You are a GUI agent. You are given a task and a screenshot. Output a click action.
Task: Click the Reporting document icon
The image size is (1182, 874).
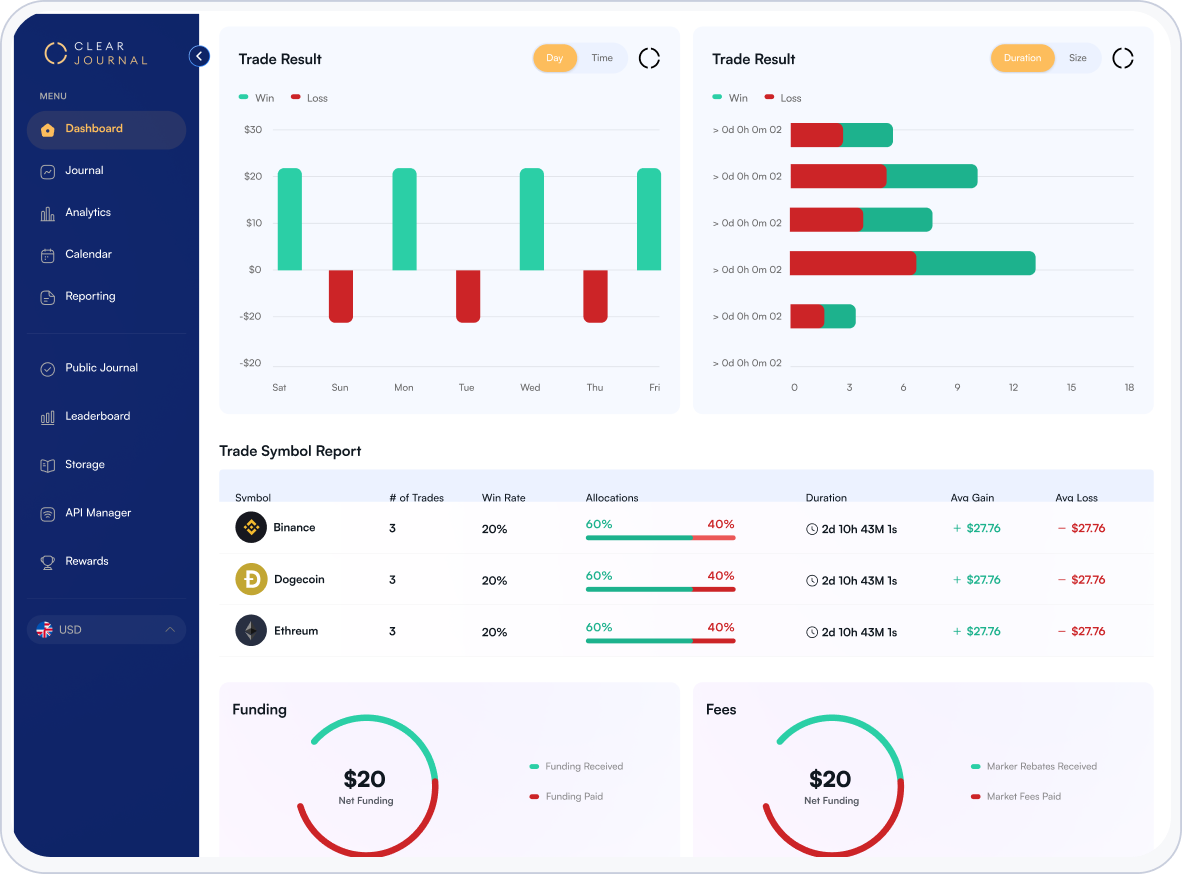click(47, 298)
